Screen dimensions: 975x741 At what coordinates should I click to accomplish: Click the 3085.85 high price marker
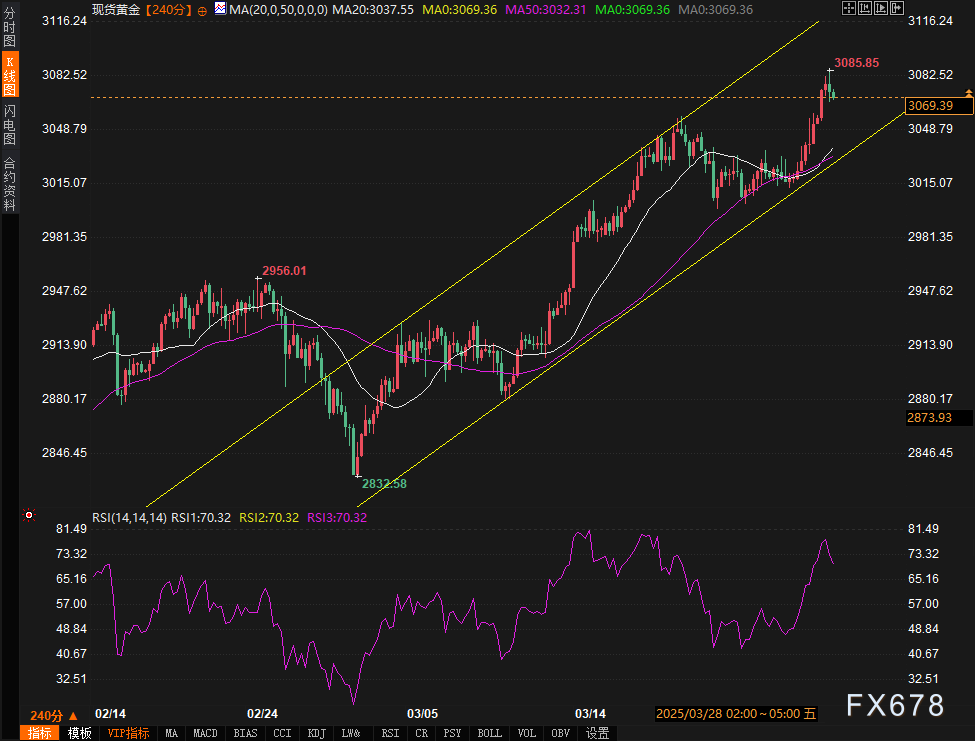(856, 62)
